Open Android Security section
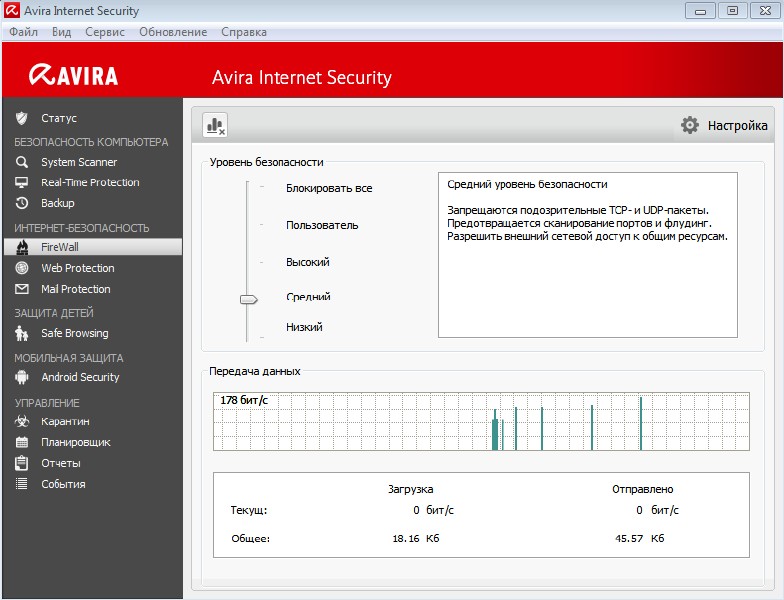 (x=80, y=377)
